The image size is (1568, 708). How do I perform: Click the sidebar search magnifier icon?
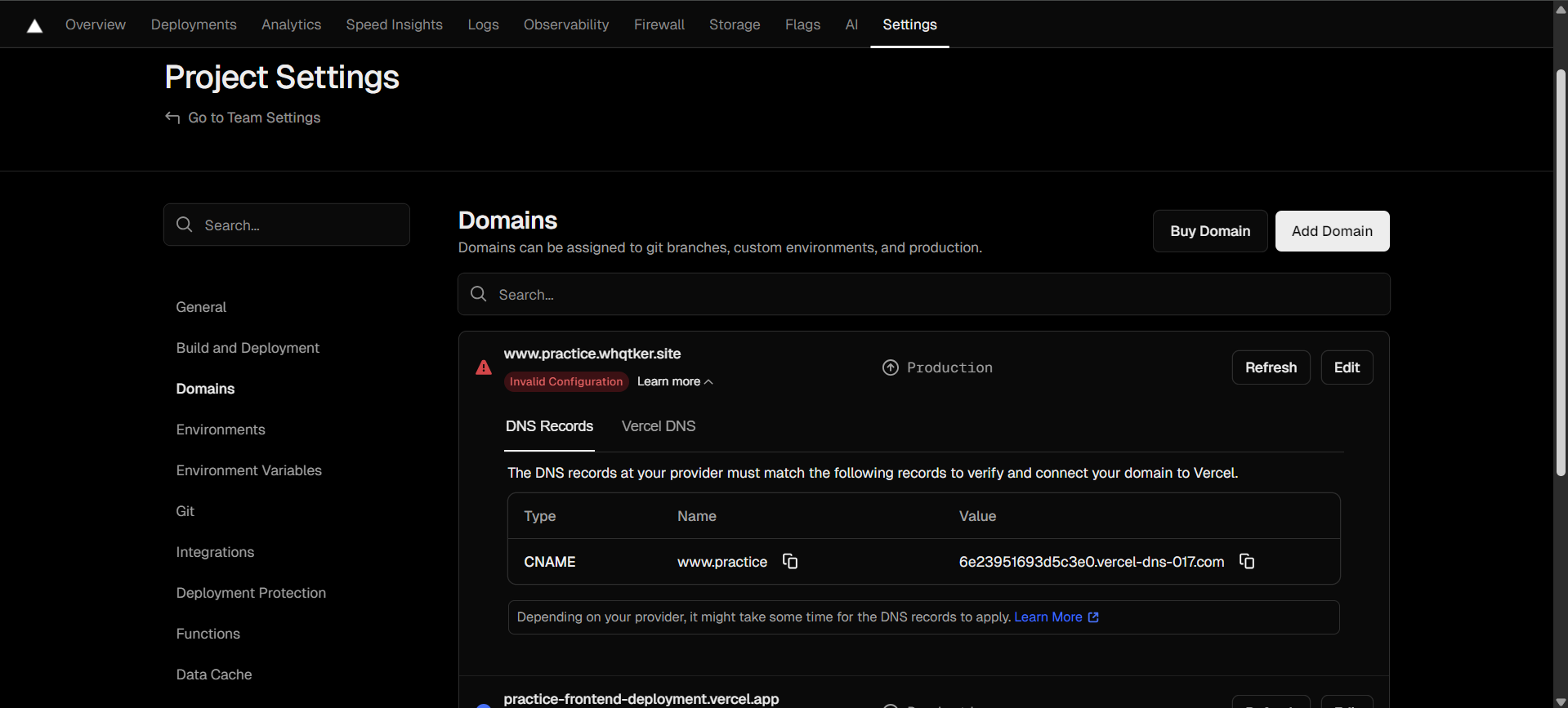point(185,225)
